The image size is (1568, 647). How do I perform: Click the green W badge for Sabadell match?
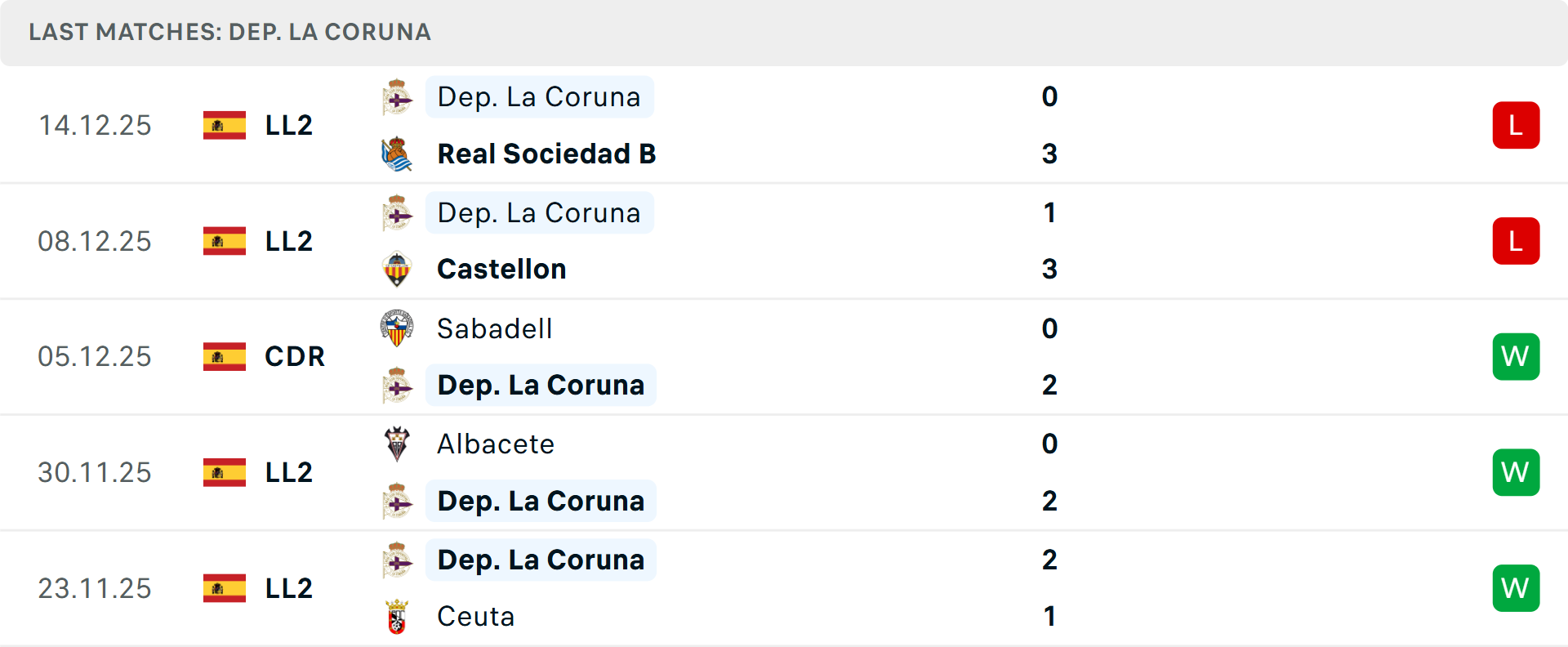click(x=1516, y=357)
